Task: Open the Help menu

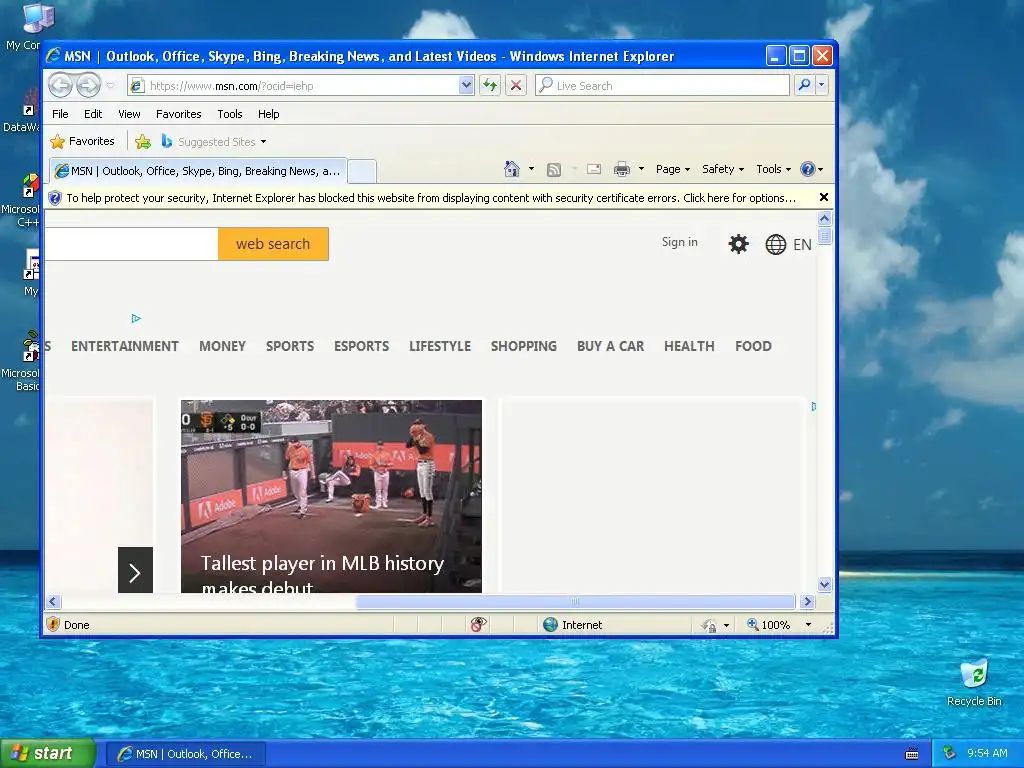Action: [x=268, y=114]
